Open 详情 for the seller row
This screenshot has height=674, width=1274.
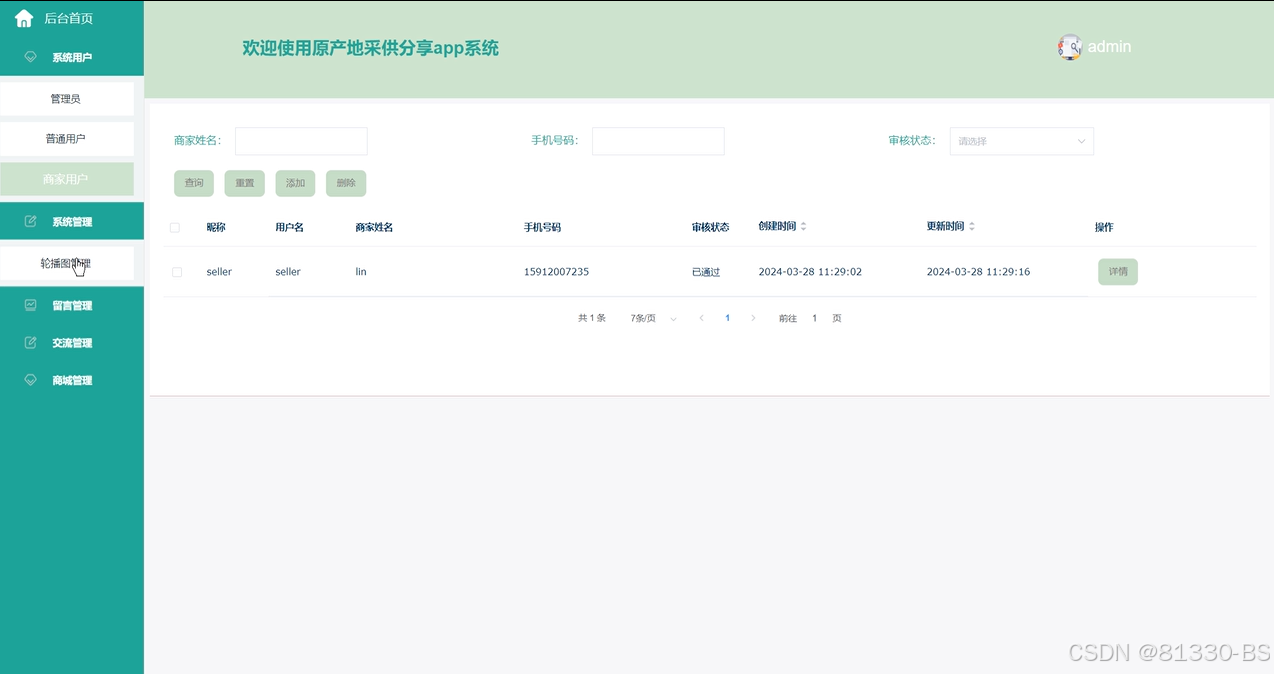click(x=1118, y=271)
